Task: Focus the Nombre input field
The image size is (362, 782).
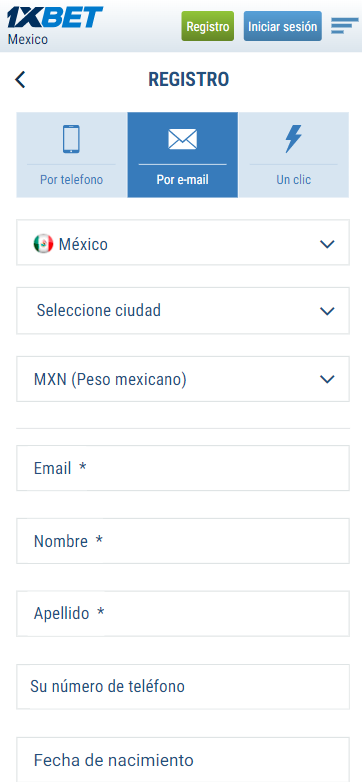Action: (x=183, y=541)
